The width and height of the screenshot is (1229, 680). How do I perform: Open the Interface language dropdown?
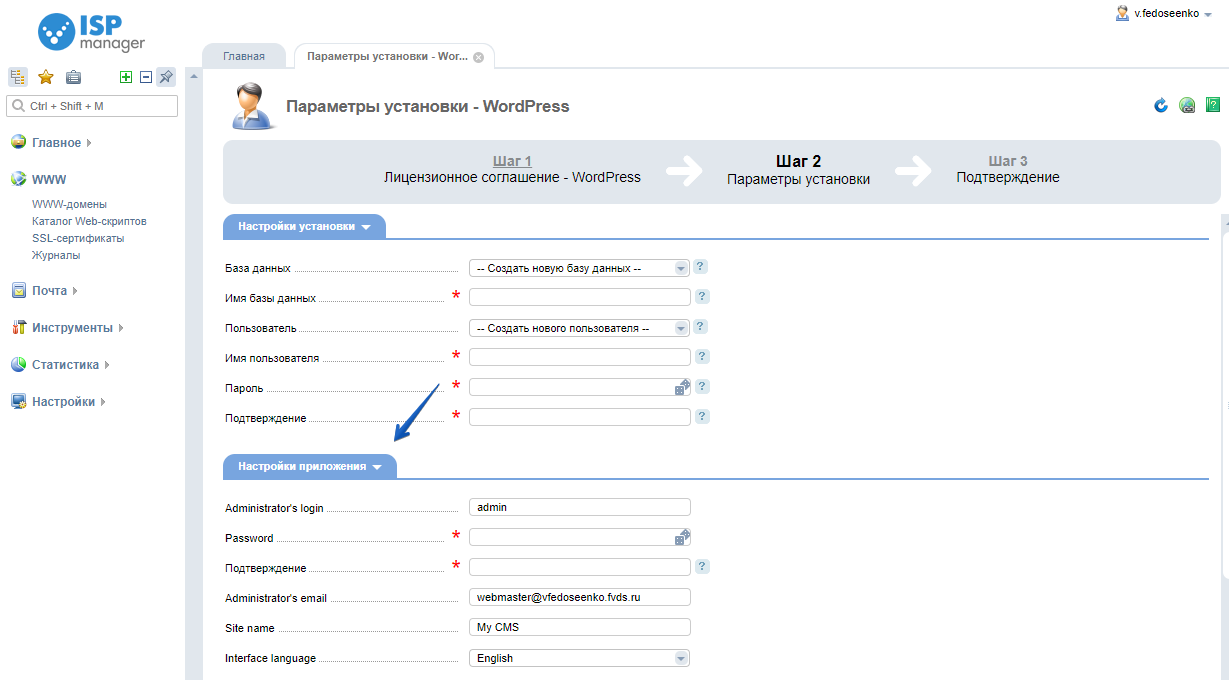(x=580, y=658)
